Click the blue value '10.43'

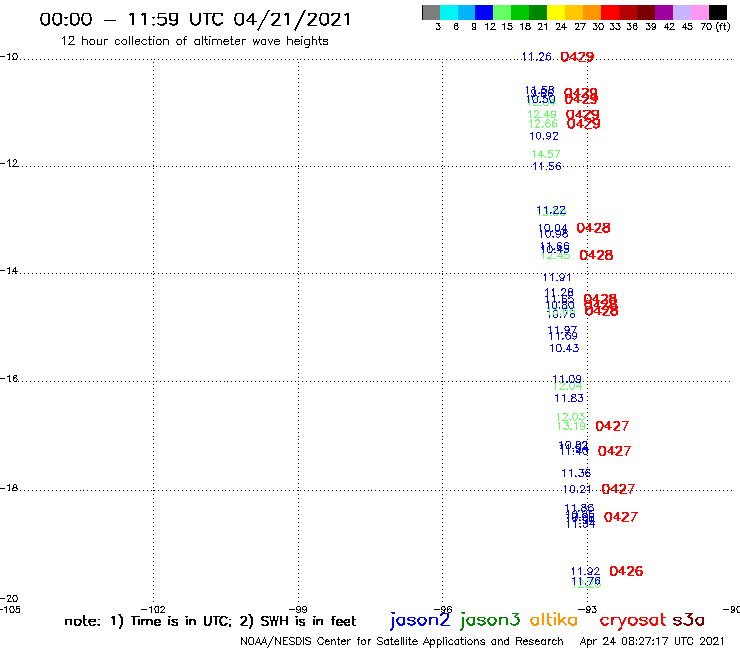point(564,348)
